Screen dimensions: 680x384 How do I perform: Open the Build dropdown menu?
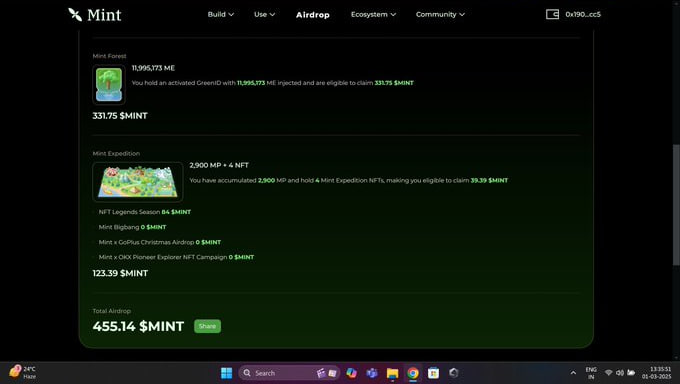pyautogui.click(x=221, y=14)
